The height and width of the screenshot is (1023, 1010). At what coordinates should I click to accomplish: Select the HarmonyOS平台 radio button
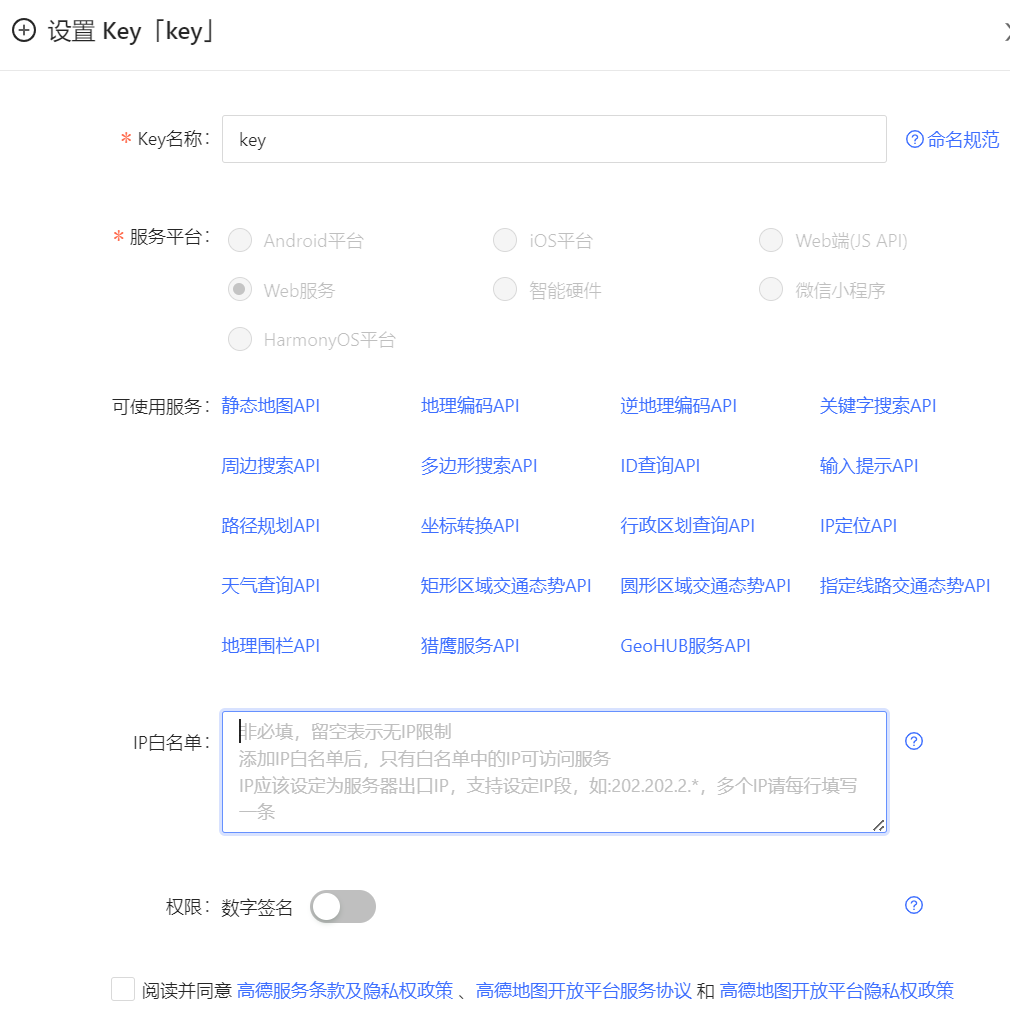240,339
